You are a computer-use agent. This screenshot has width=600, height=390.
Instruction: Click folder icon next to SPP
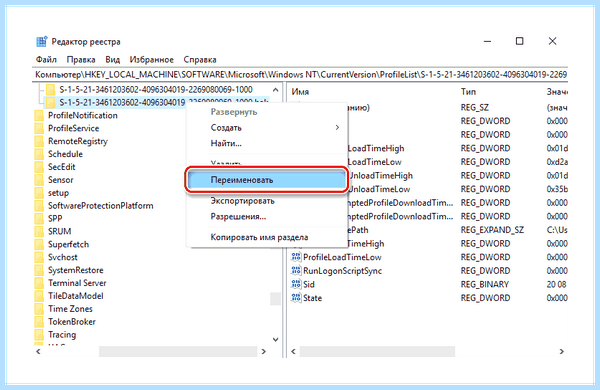[x=39, y=218]
